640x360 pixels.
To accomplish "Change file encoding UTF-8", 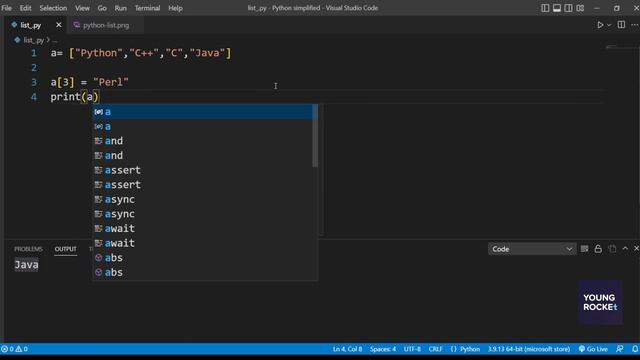I will point(412,349).
